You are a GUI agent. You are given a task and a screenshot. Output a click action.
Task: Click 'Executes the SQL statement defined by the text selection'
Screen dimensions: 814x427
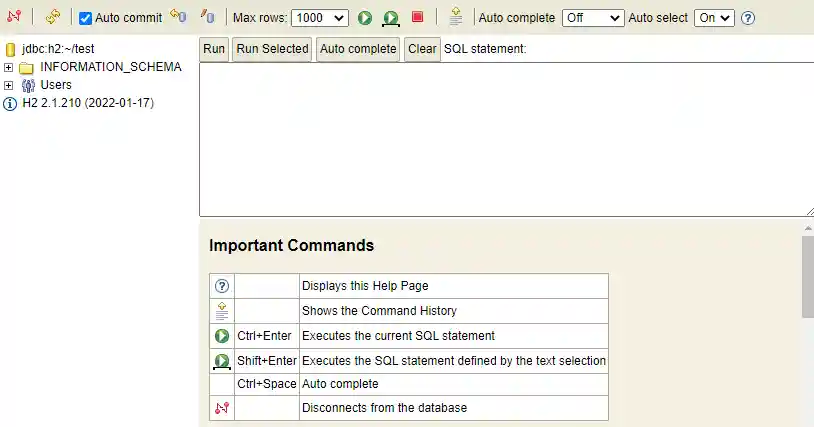(454, 361)
